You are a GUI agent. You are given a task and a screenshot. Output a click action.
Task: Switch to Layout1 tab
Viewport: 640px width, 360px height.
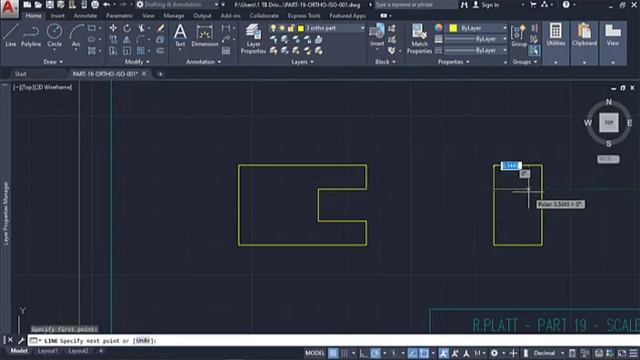pyautogui.click(x=47, y=351)
